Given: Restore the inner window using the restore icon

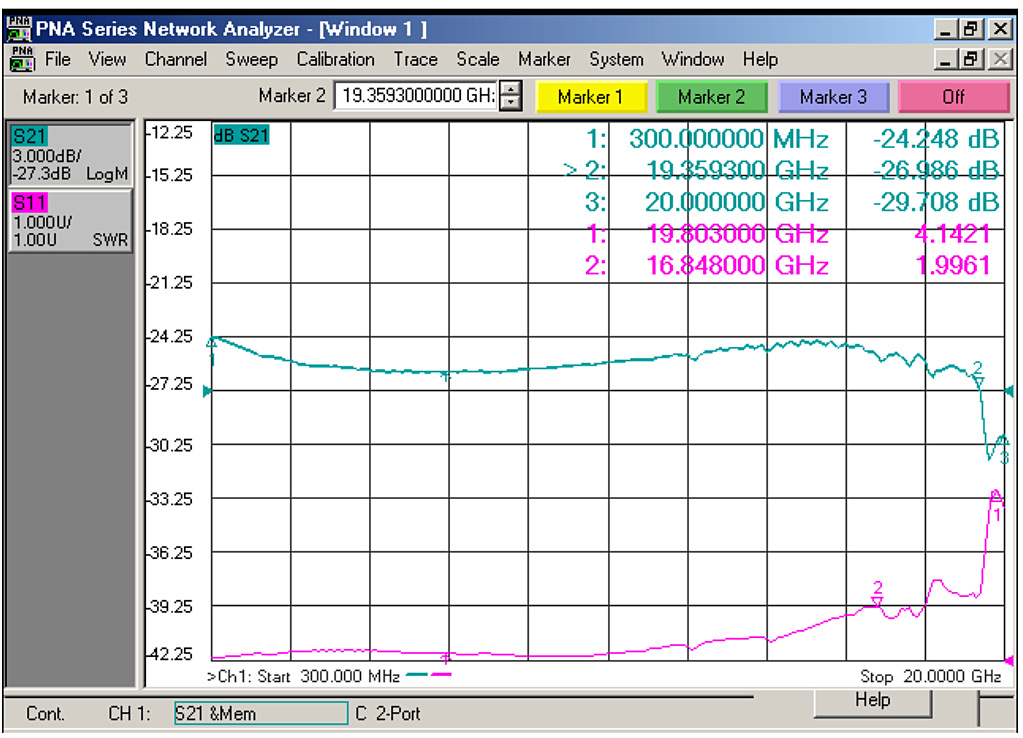Looking at the screenshot, I should tap(974, 60).
